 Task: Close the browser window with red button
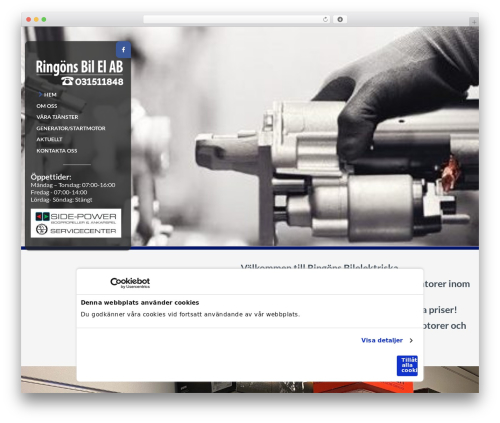[x=29, y=19]
